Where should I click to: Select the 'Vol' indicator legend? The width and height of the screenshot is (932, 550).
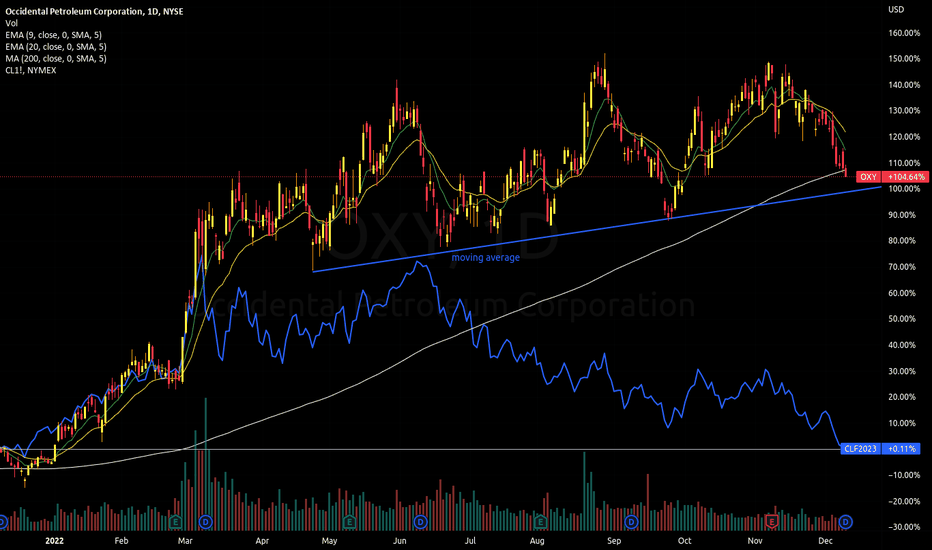click(11, 23)
